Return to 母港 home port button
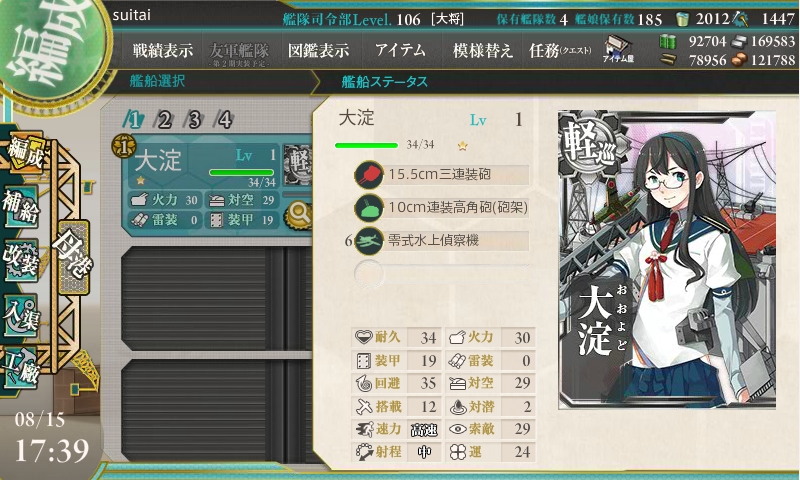This screenshot has height=480, width=800. (x=74, y=257)
